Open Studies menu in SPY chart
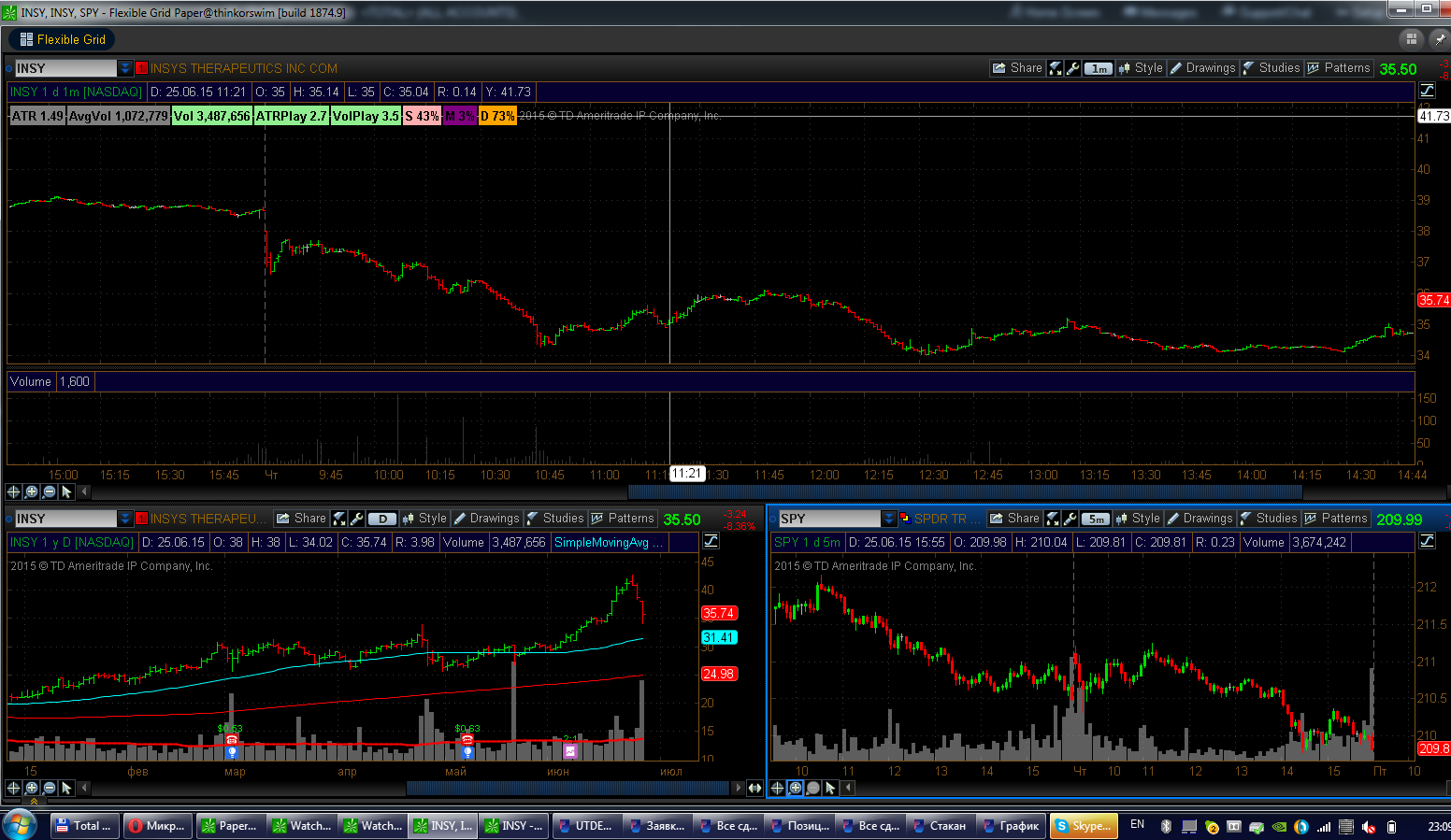 pos(1269,519)
